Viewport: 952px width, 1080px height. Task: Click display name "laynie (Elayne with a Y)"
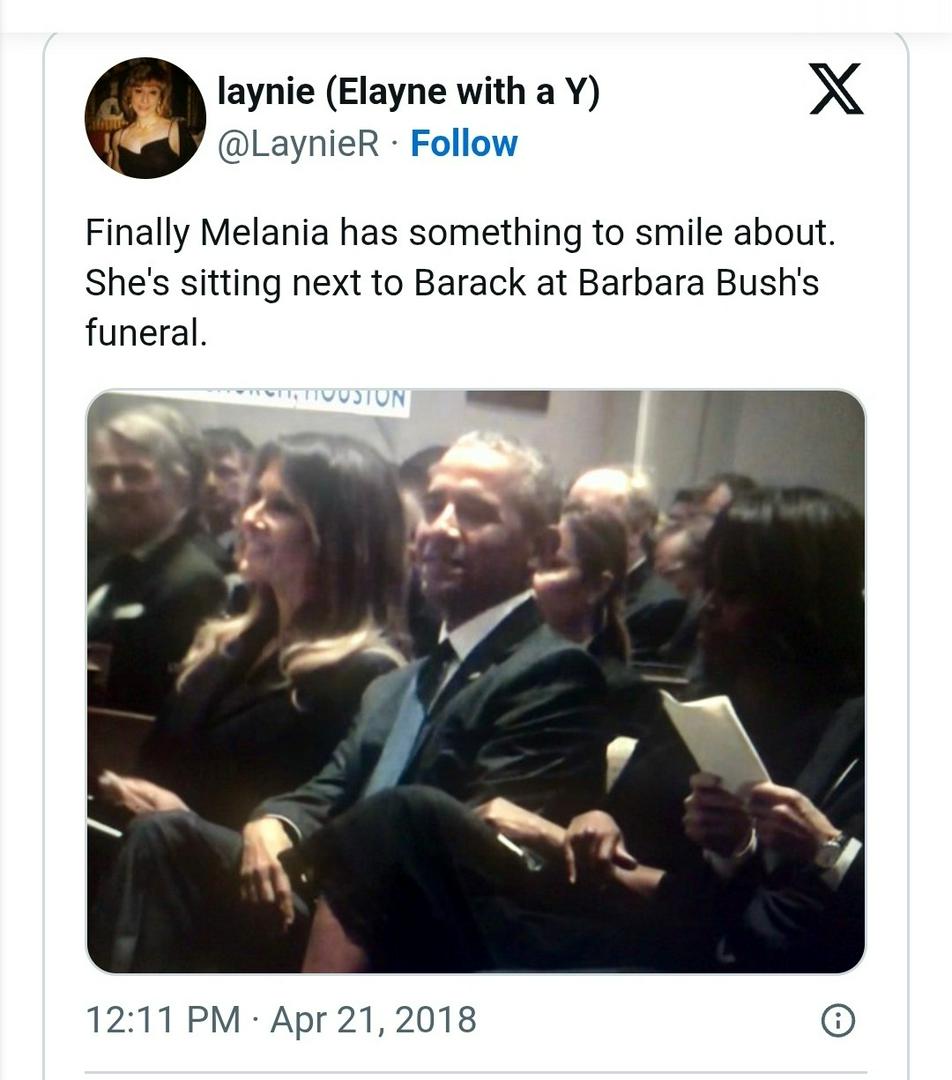click(x=408, y=94)
